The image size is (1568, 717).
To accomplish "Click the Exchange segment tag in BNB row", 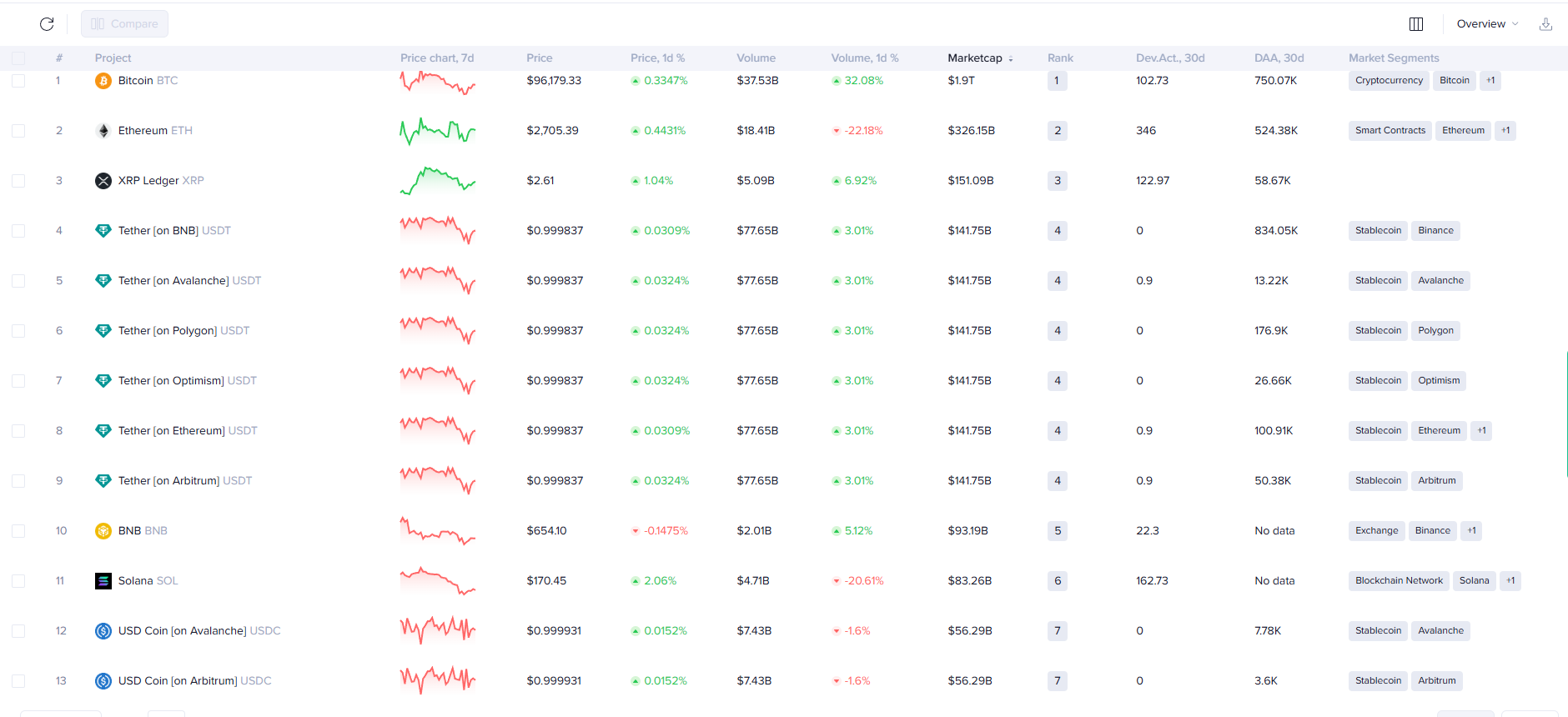I will click(1376, 531).
